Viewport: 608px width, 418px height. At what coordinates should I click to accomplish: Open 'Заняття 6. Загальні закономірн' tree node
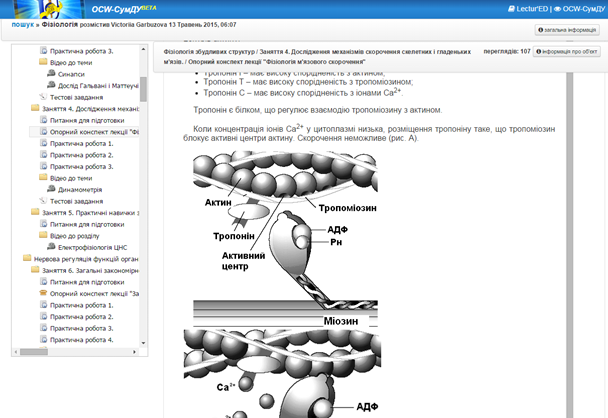click(90, 271)
